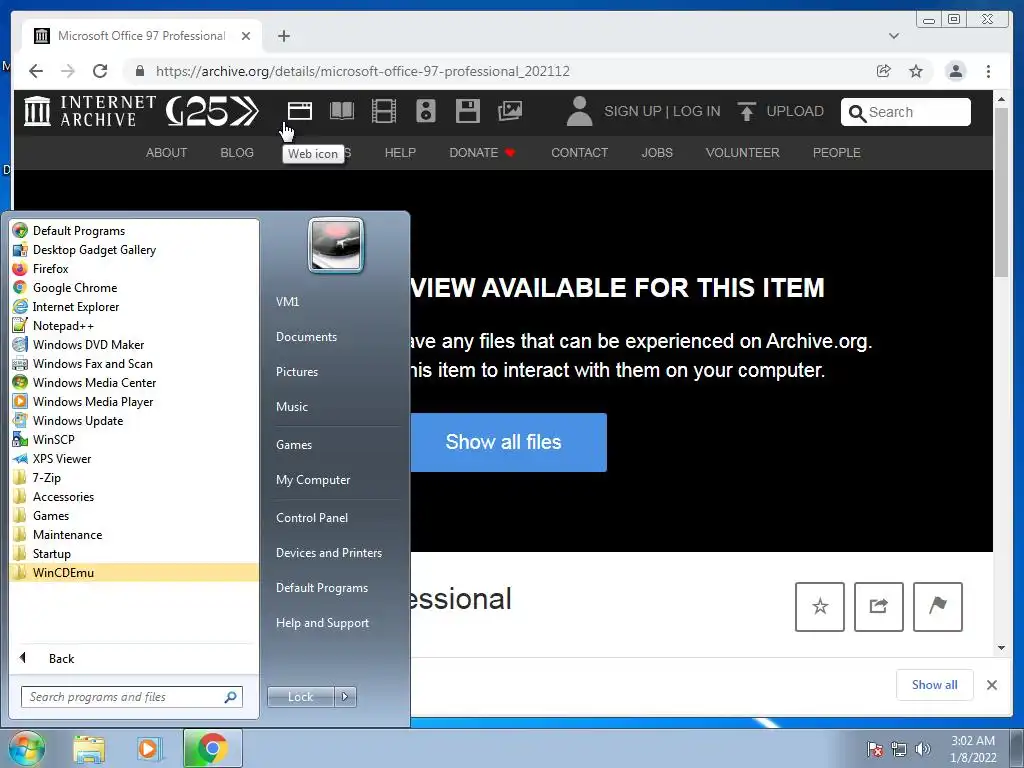Open Devices and Printers
The width and height of the screenshot is (1024, 768).
(328, 552)
